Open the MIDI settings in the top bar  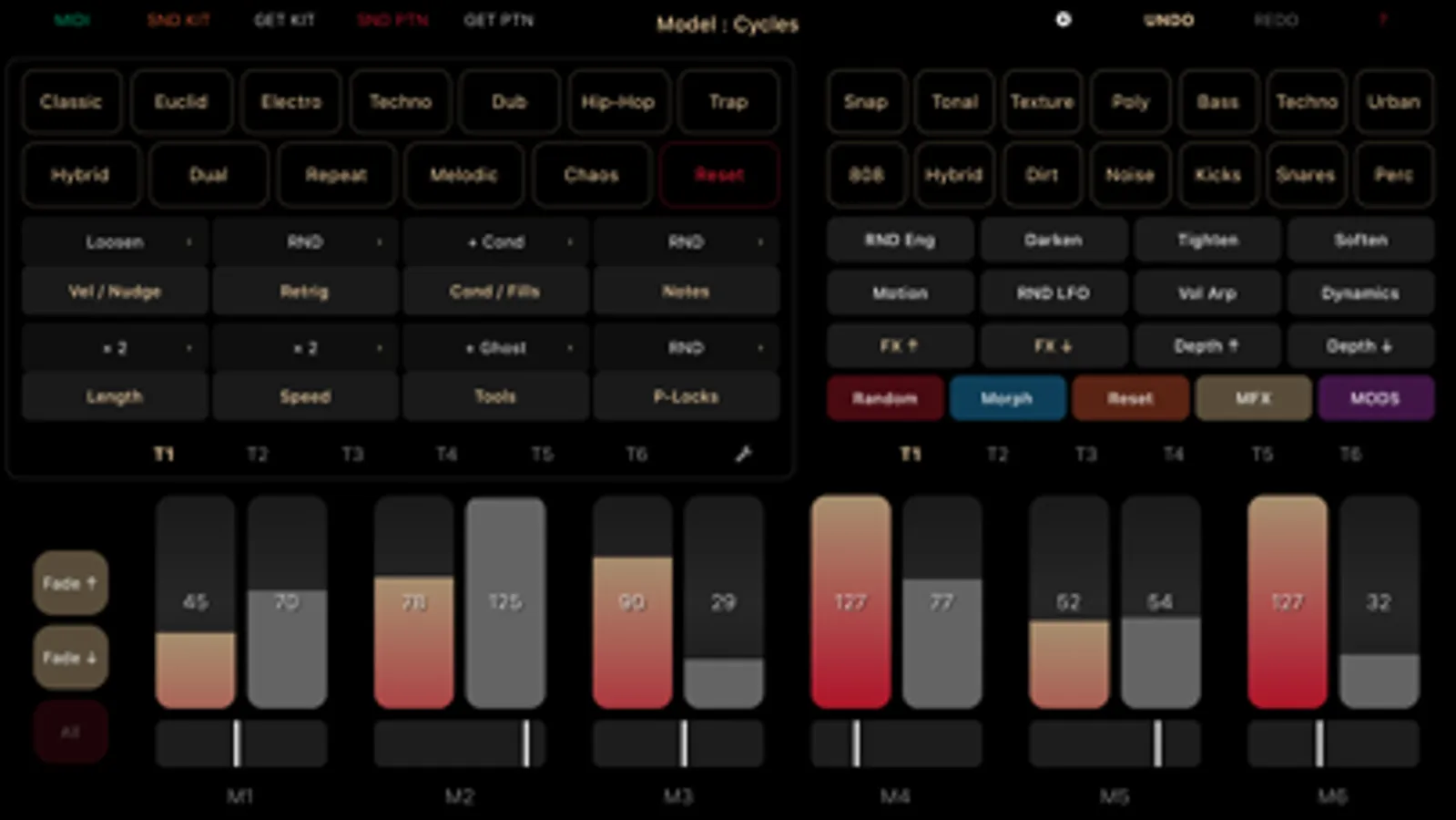click(72, 20)
